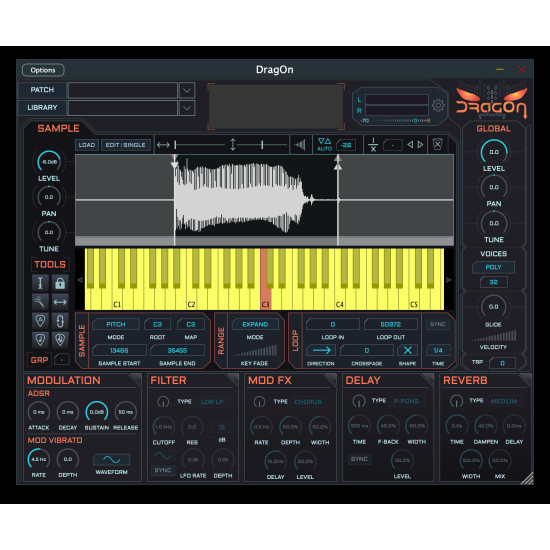The height and width of the screenshot is (550, 550).
Task: Go to the next sample with right triangle
Action: coord(420,144)
